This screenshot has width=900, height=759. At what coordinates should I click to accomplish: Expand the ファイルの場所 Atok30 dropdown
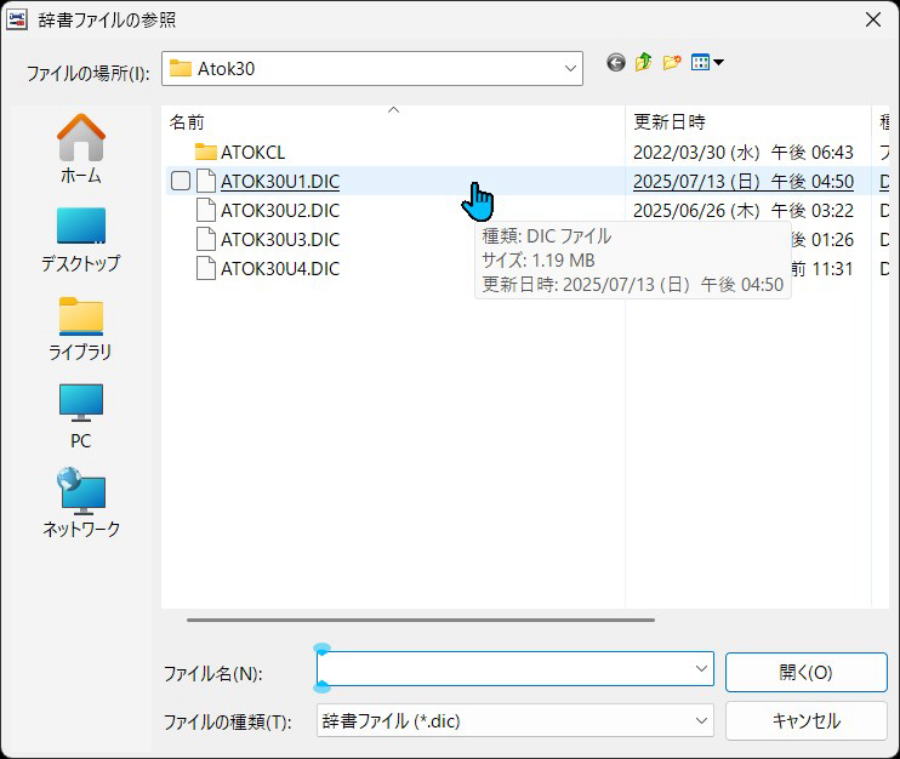tap(570, 69)
